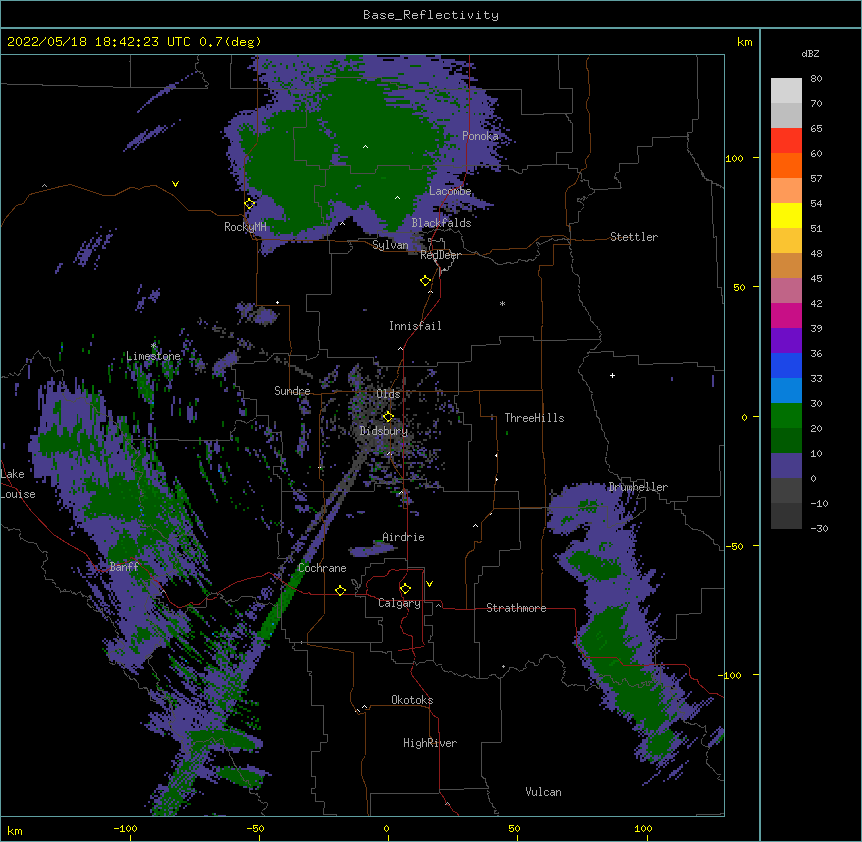The image size is (862, 842).
Task: Click the yellow diamond marker beside RockyMH
Action: click(x=250, y=204)
